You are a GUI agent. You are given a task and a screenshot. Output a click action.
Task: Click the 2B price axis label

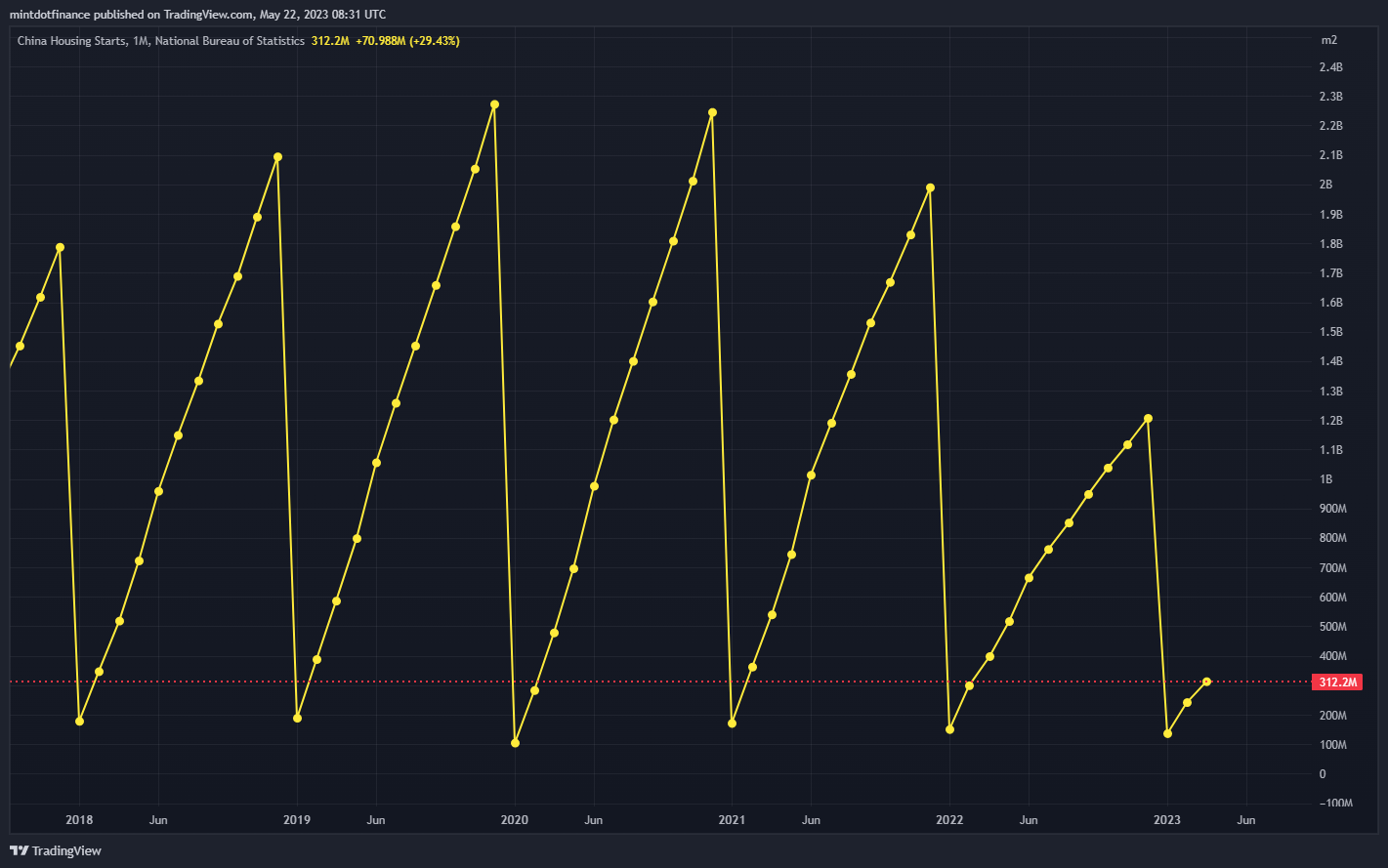pos(1325,185)
